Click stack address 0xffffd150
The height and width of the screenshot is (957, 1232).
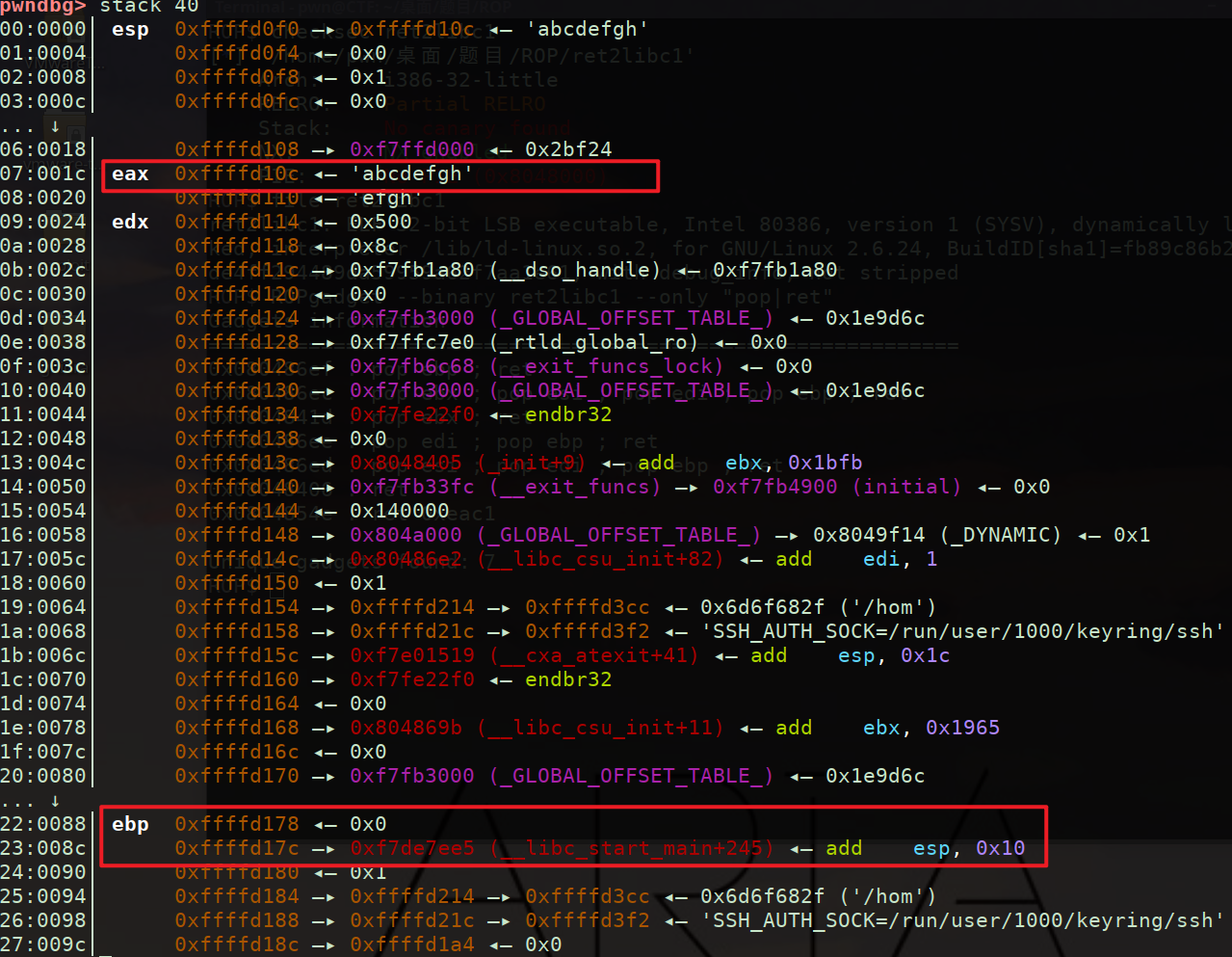(x=237, y=584)
